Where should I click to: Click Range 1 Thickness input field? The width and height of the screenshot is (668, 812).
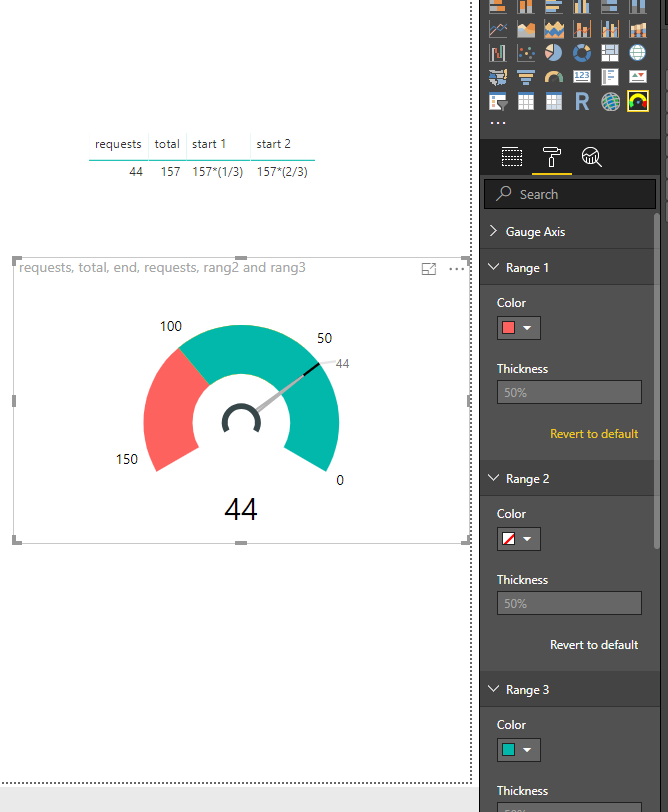pos(569,393)
